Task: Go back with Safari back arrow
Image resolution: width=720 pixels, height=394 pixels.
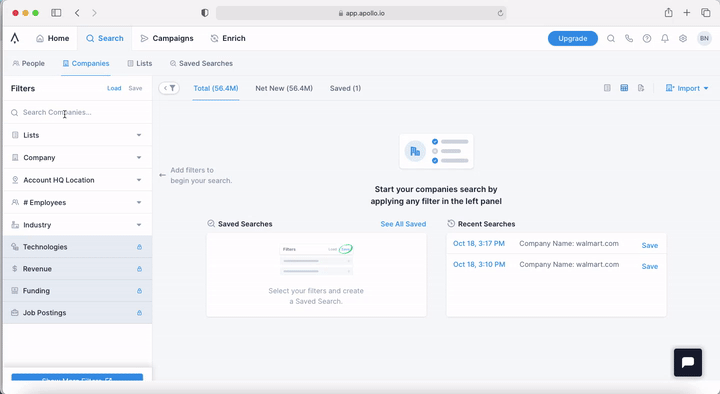Action: coord(77,13)
